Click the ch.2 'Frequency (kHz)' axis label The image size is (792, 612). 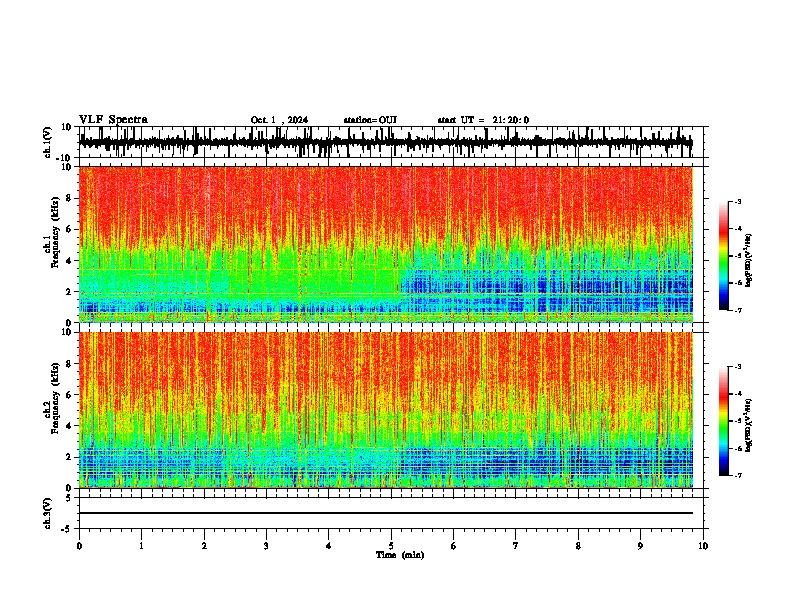(x=55, y=398)
